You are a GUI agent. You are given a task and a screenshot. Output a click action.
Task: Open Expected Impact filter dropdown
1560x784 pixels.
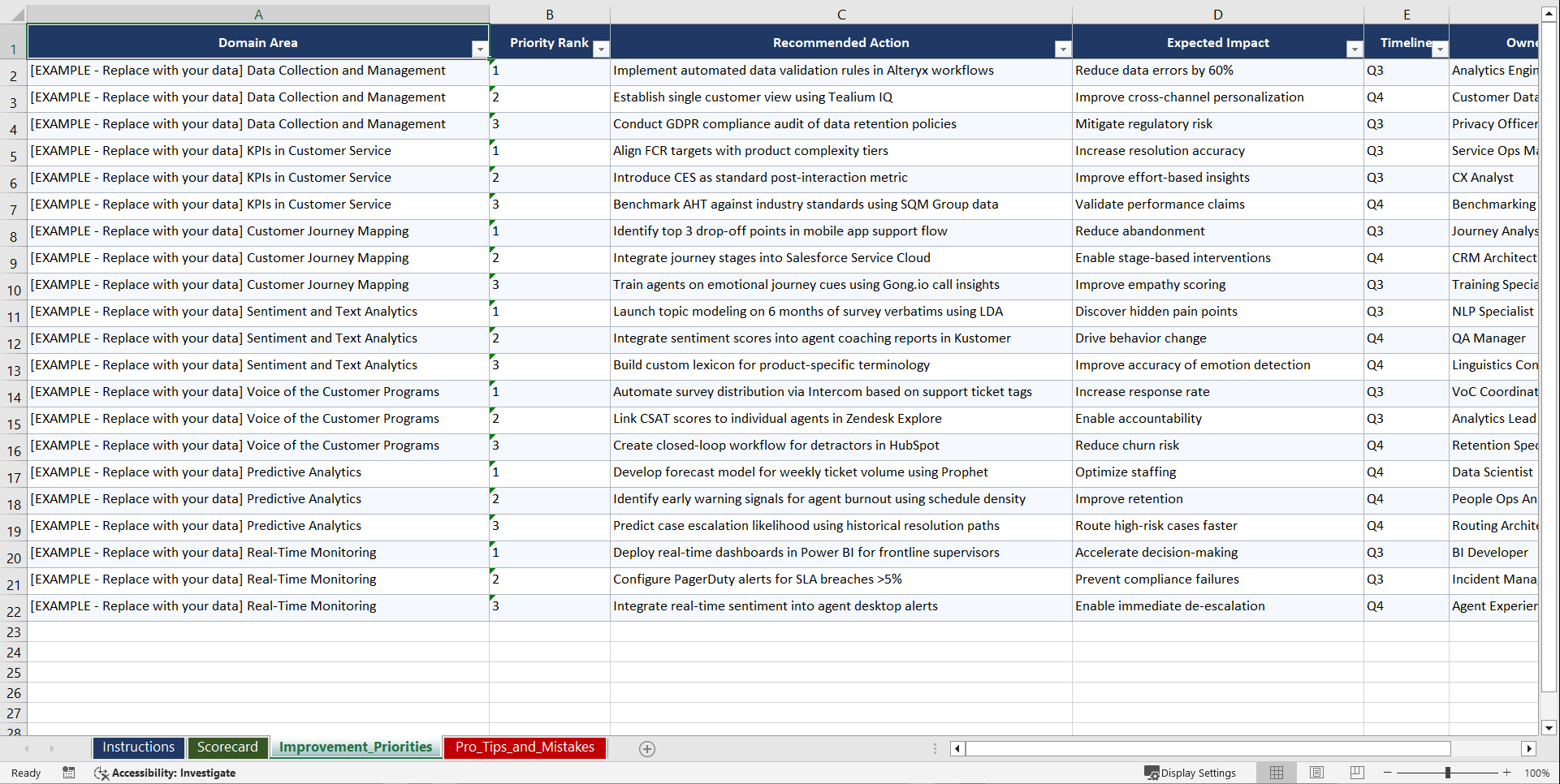click(1354, 49)
